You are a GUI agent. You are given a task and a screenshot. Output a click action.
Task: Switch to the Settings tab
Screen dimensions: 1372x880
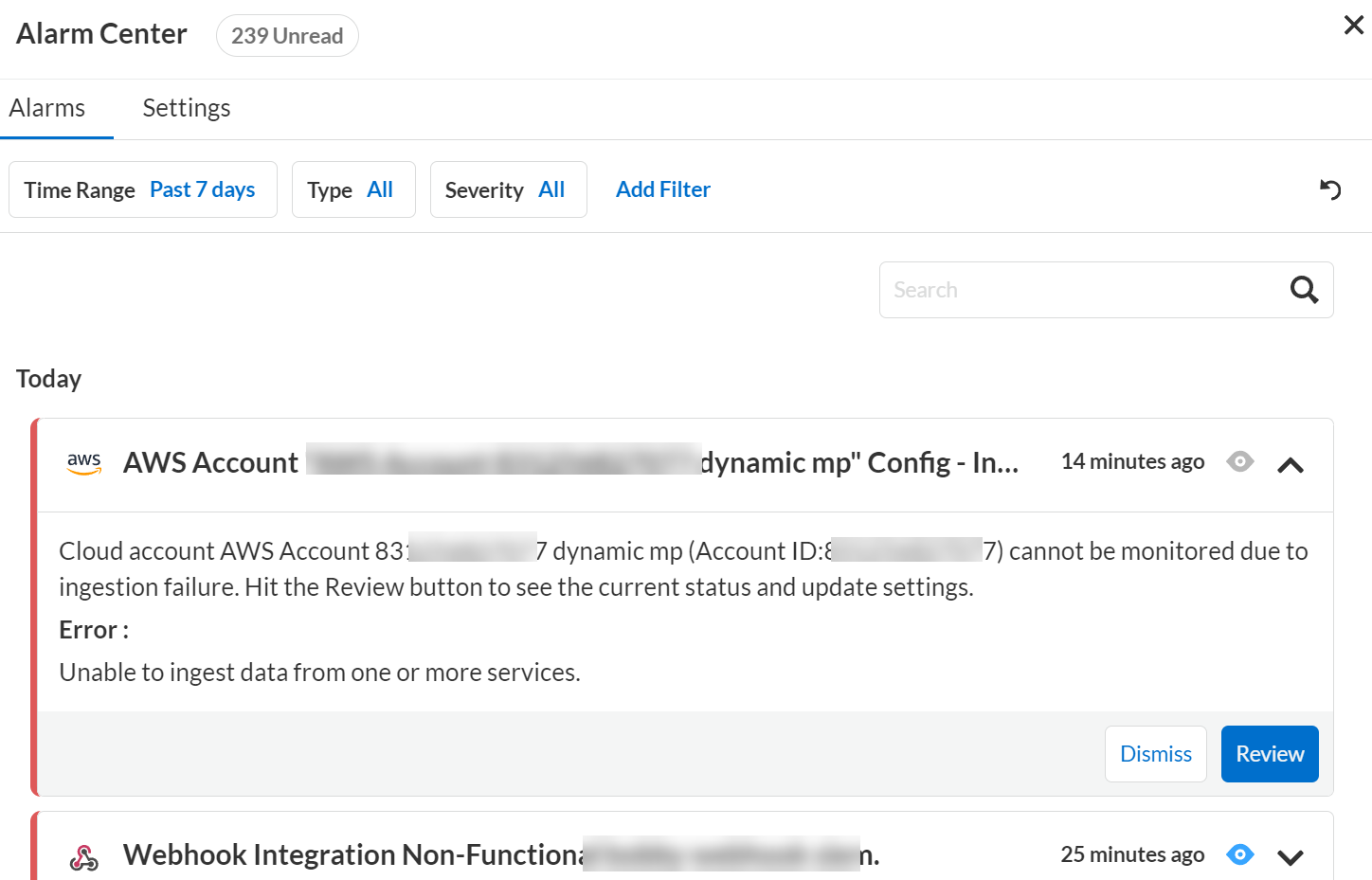[x=187, y=108]
